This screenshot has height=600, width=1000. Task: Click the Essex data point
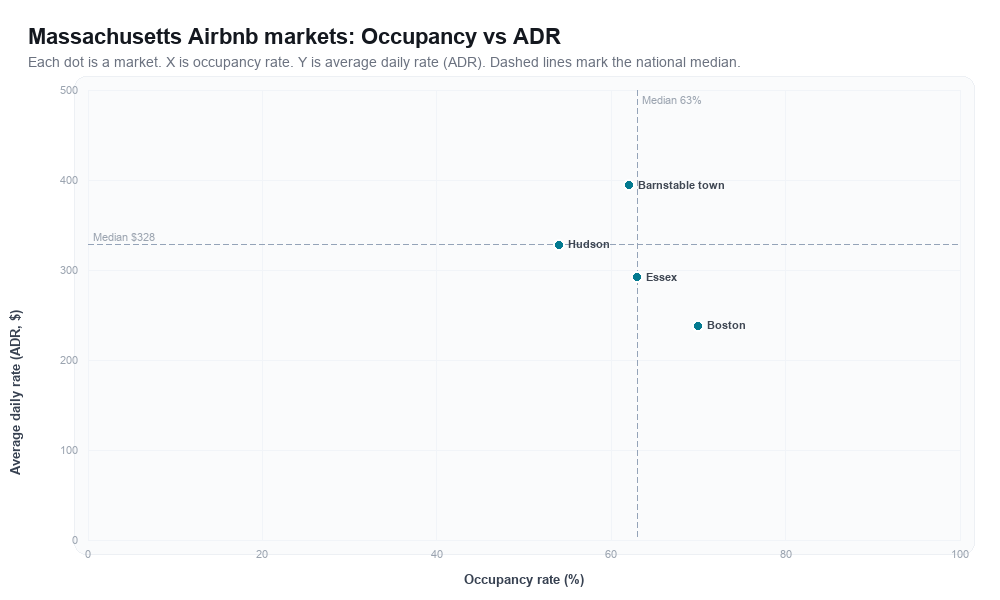[x=637, y=277]
